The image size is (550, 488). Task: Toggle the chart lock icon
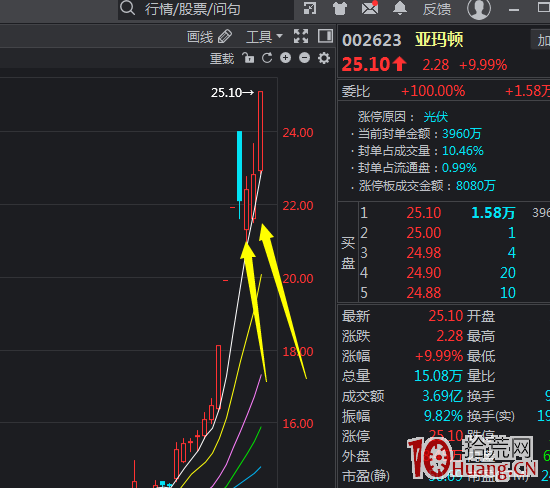(x=248, y=58)
